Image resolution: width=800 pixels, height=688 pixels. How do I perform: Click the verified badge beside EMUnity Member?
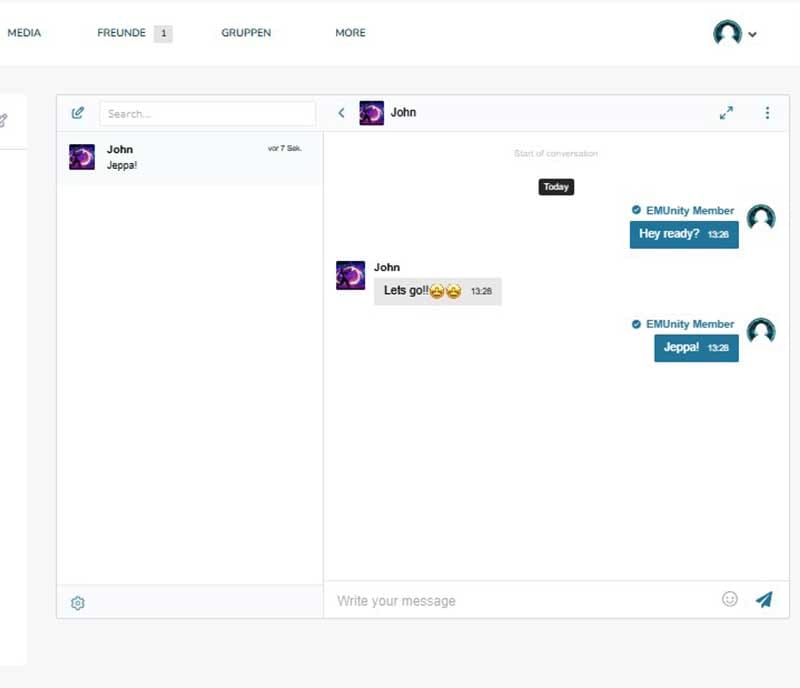click(x=636, y=210)
